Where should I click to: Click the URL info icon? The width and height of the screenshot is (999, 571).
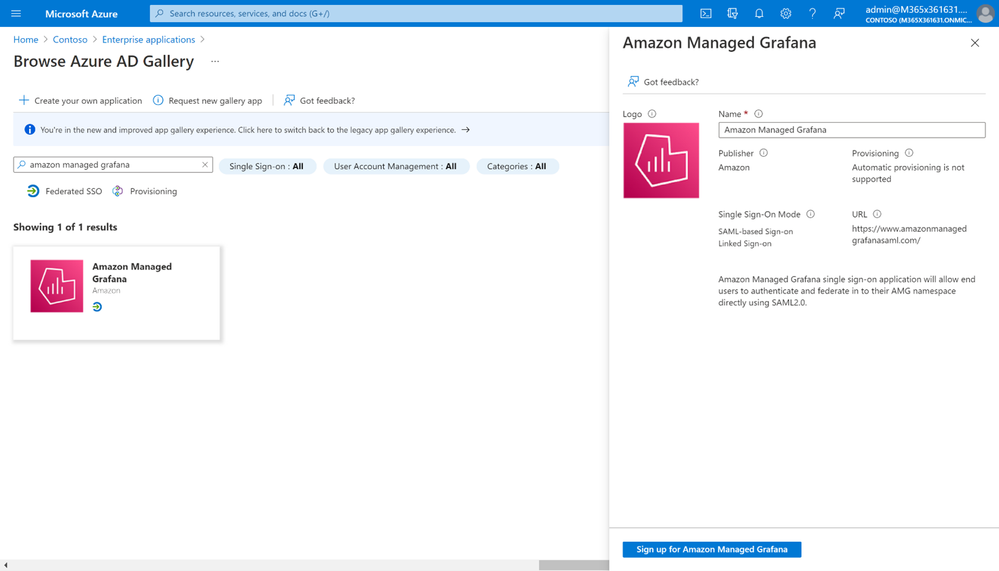coord(877,214)
